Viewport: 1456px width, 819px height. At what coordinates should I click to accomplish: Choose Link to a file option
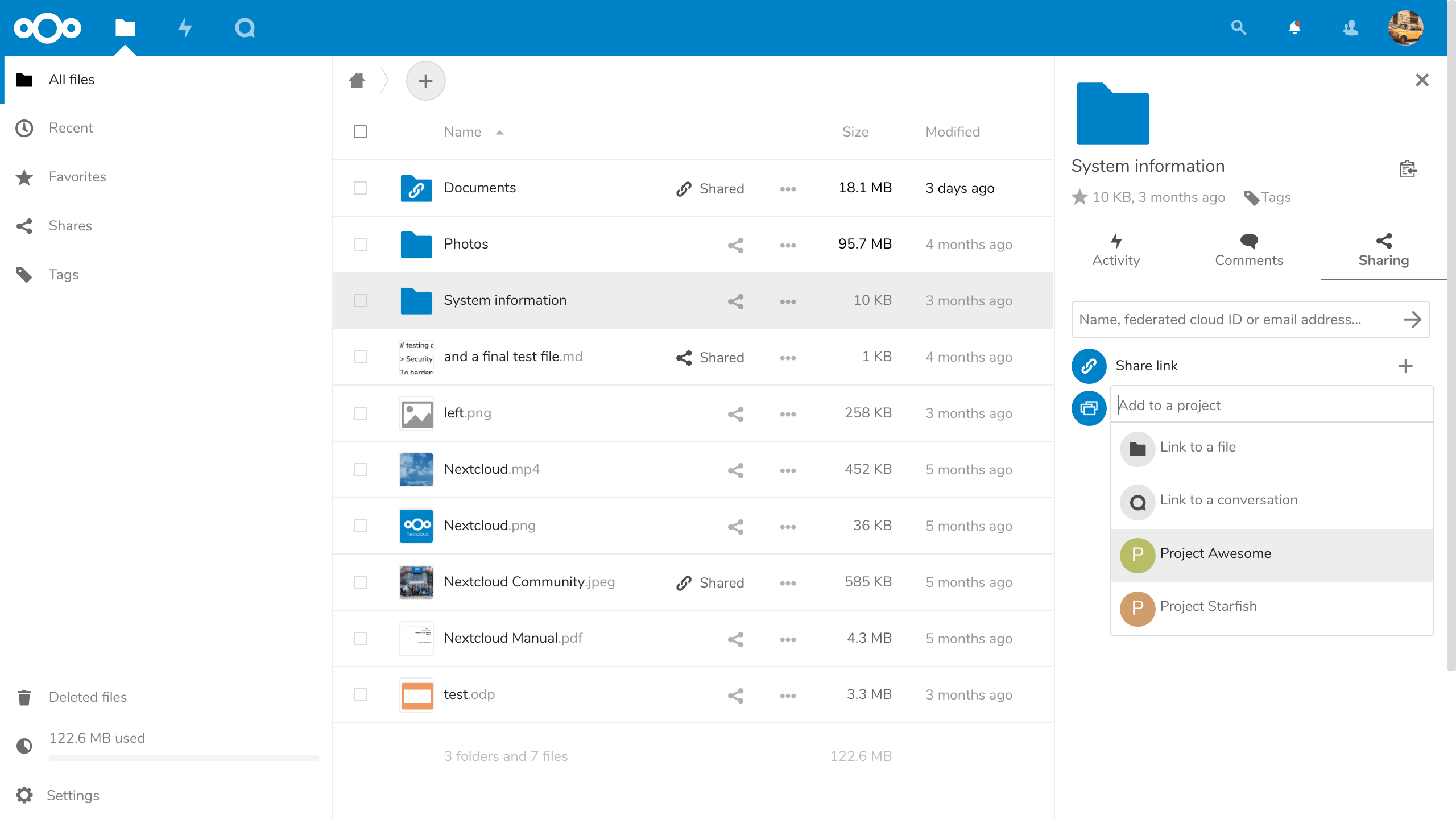(1272, 448)
